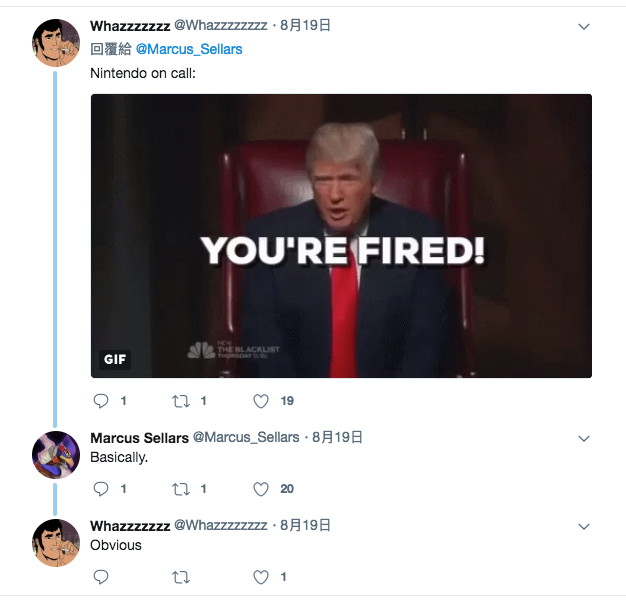Open Marcus Sellars' profile name

coord(139,438)
